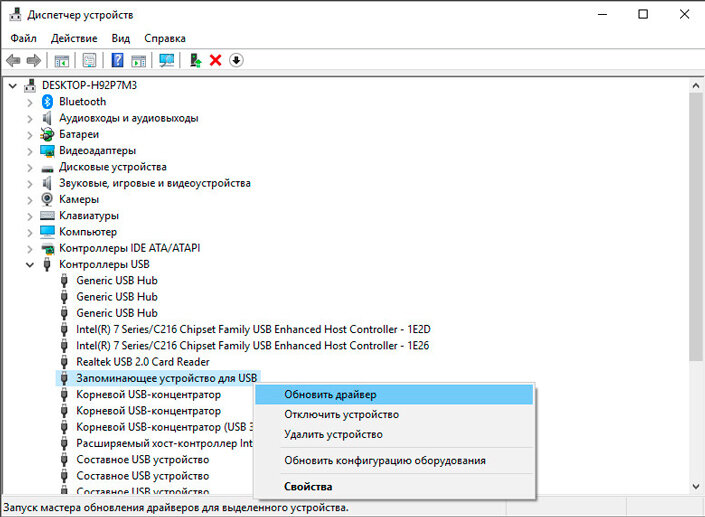Image resolution: width=705 pixels, height=517 pixels.
Task: Click the Дисковые устройства drive icon
Action: [47, 169]
